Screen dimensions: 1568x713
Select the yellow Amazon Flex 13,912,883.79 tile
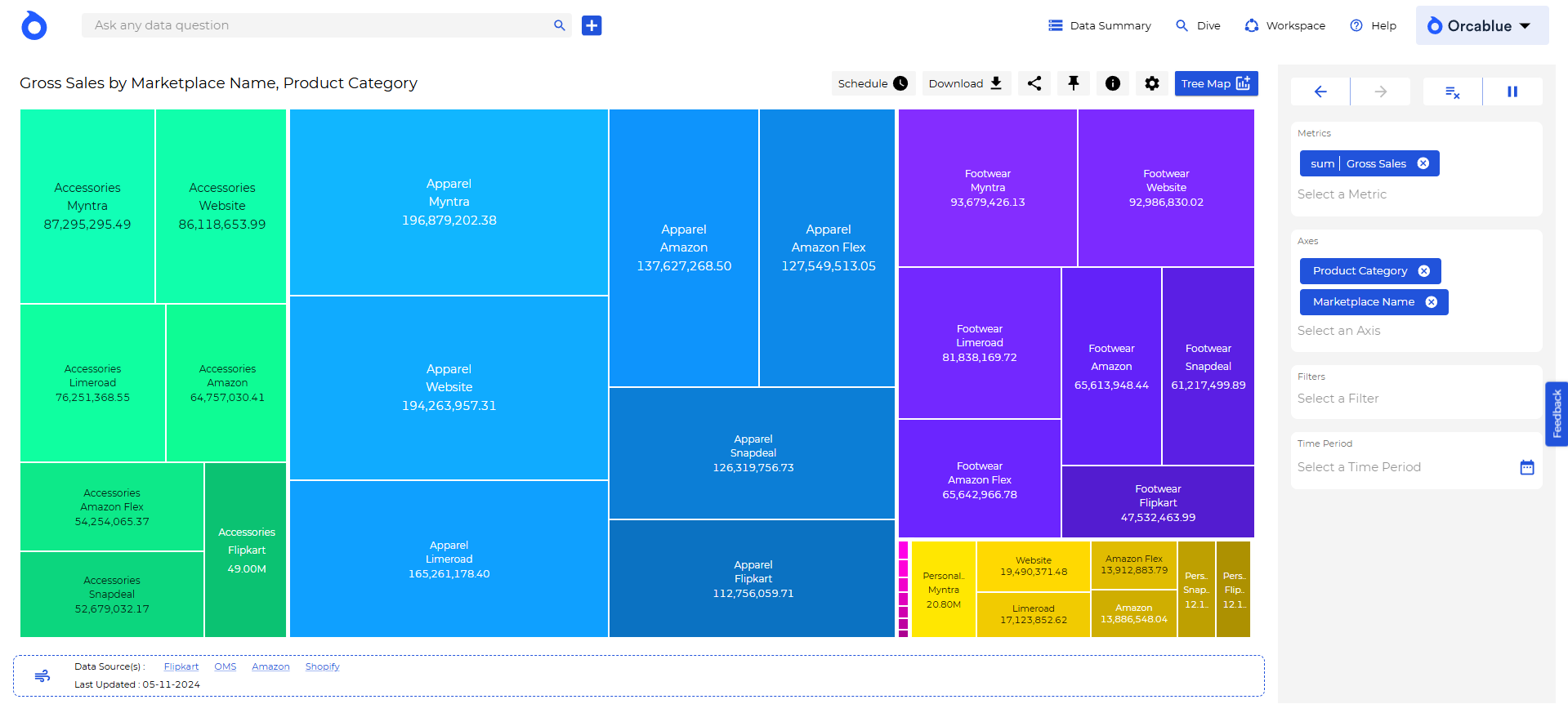coord(1134,565)
